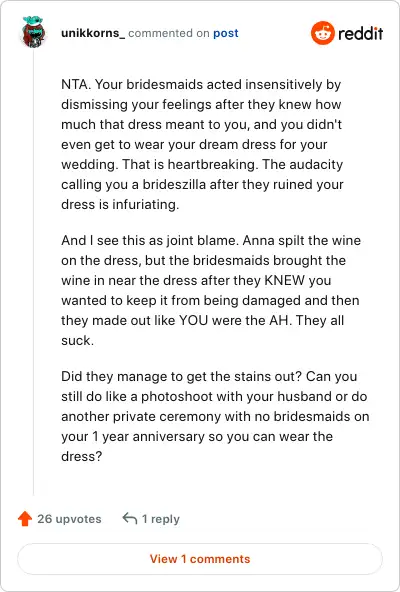Click the curved reply arrow icon
400x592 pixels.
coord(130,518)
